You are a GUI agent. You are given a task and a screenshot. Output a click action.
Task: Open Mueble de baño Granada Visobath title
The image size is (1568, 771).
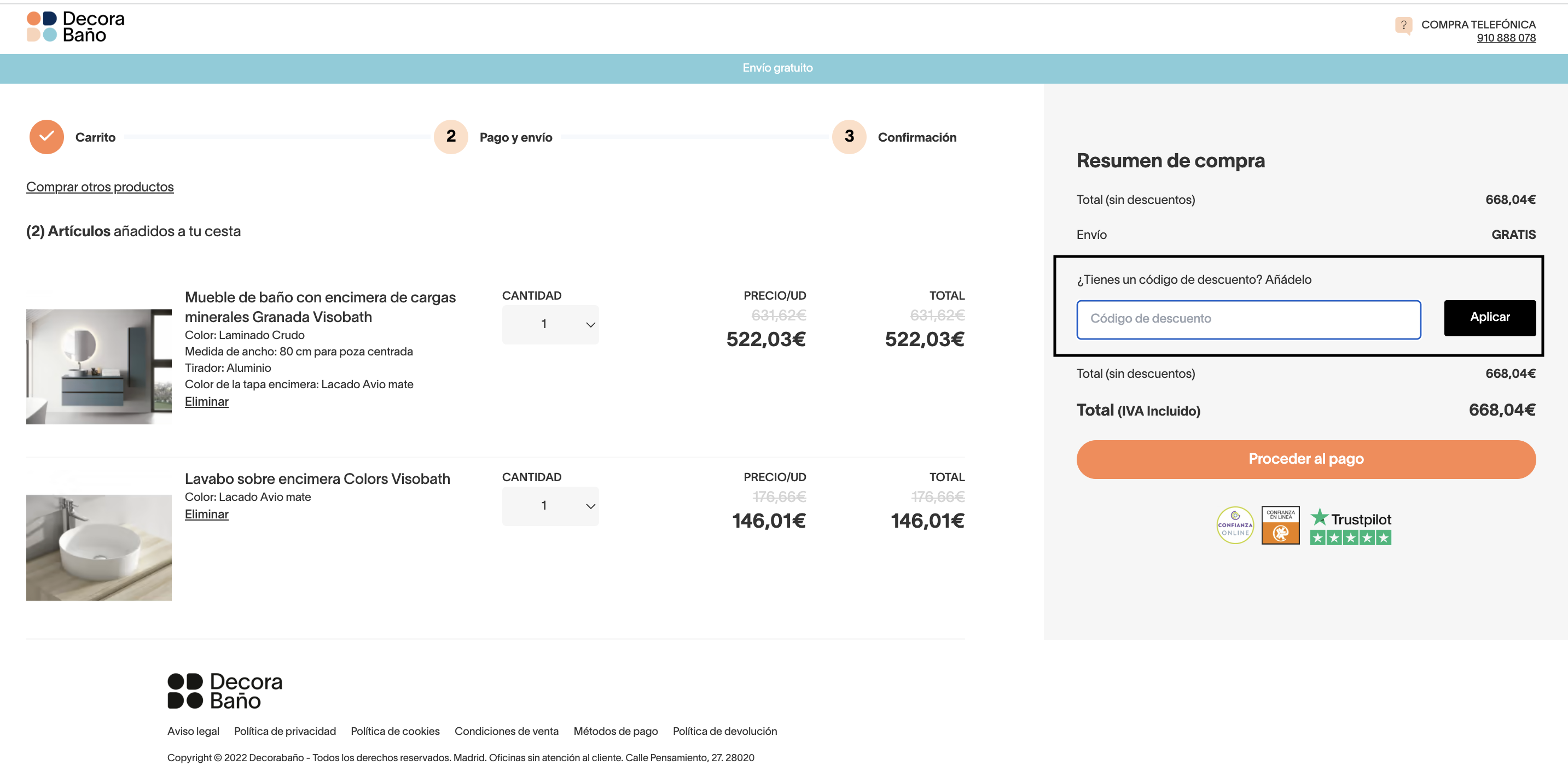(x=320, y=307)
